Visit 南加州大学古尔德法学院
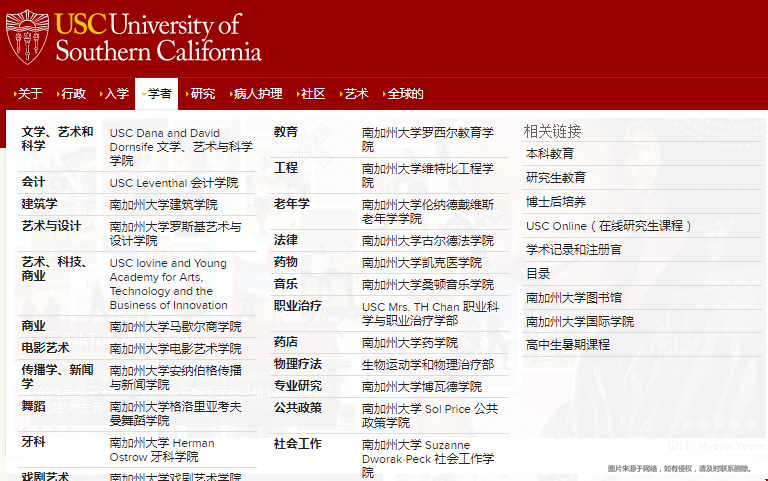The width and height of the screenshot is (768, 481). click(428, 240)
